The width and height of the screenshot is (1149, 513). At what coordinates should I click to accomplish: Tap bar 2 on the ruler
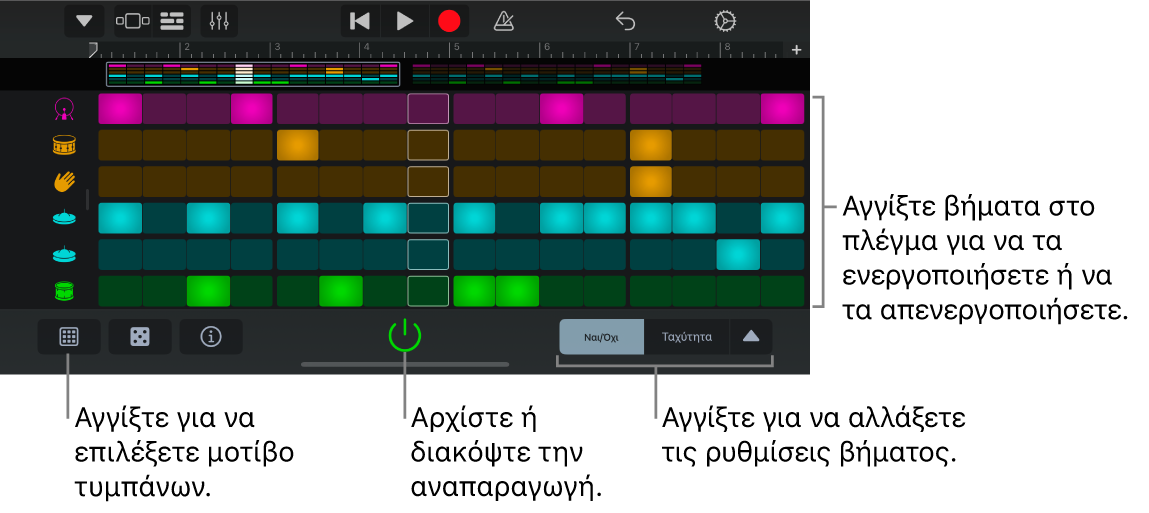tap(188, 48)
